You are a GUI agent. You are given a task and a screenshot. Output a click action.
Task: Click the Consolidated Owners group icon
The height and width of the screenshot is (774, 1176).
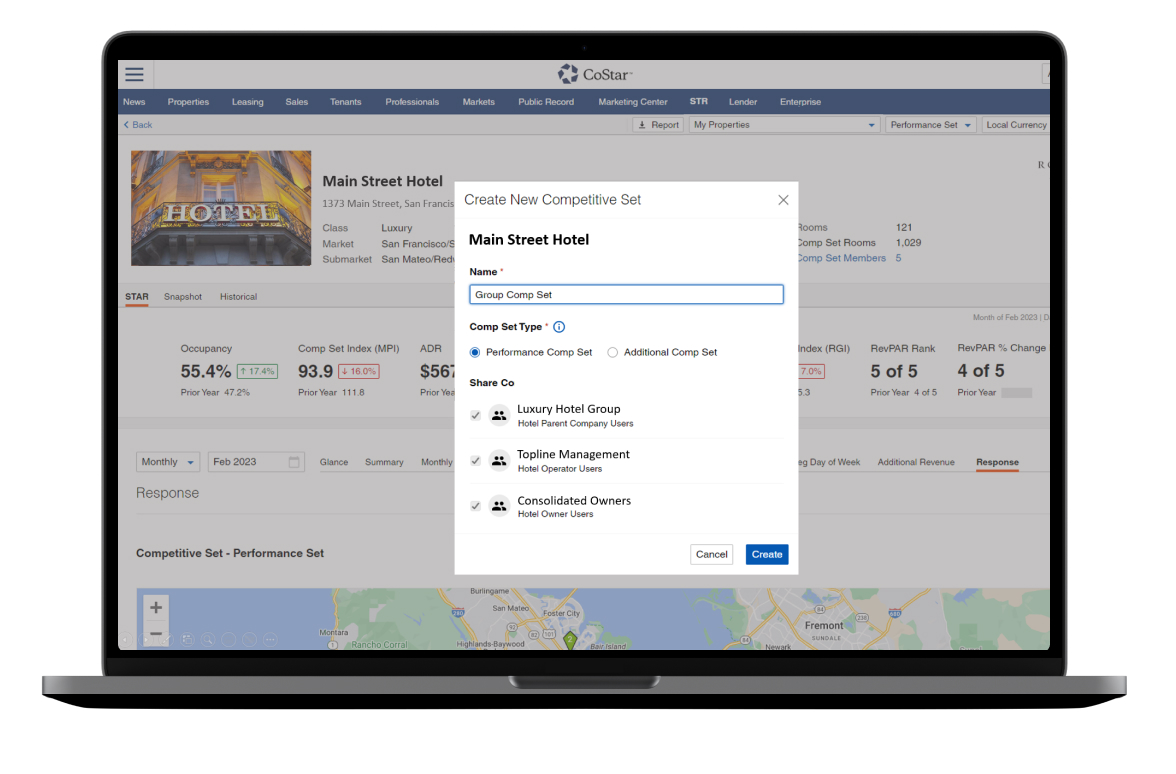coord(499,507)
